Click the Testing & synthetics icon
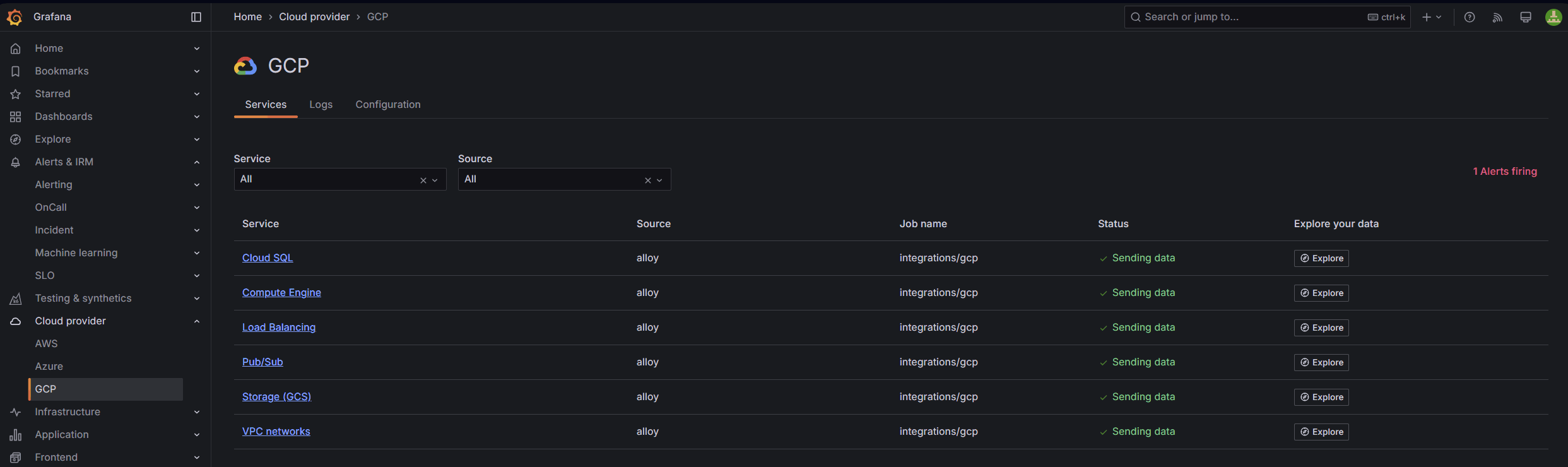The height and width of the screenshot is (467, 1568). coord(16,299)
